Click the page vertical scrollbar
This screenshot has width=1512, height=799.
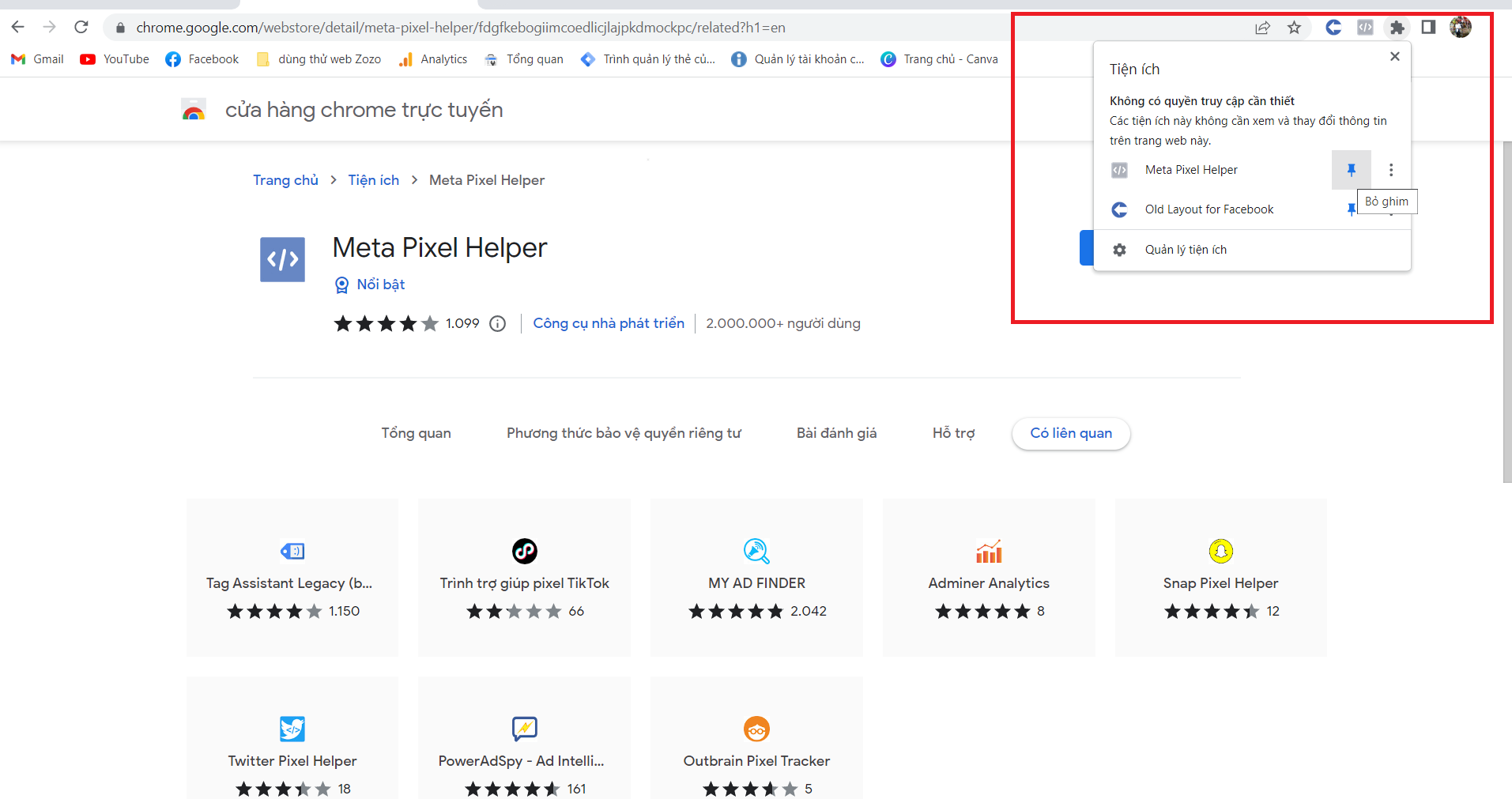(x=1506, y=312)
